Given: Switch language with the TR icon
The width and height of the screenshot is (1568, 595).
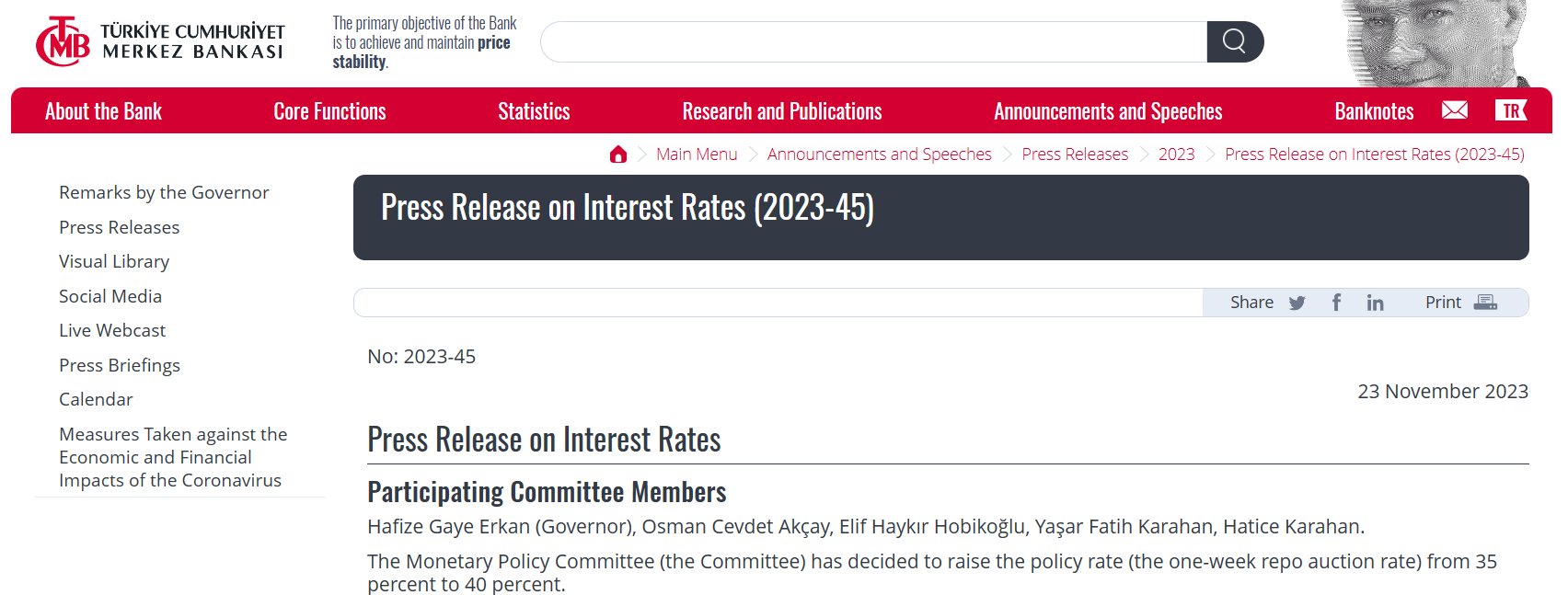Looking at the screenshot, I should [1510, 110].
